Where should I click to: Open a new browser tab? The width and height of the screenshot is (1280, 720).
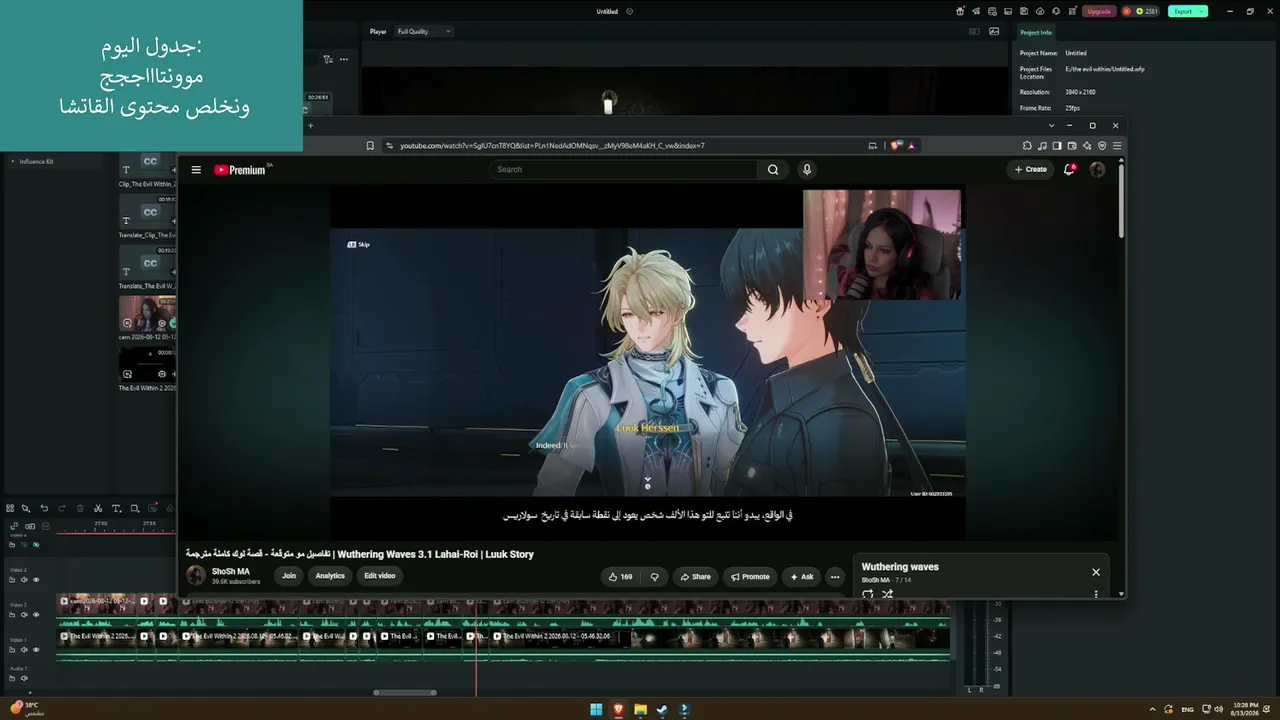310,126
